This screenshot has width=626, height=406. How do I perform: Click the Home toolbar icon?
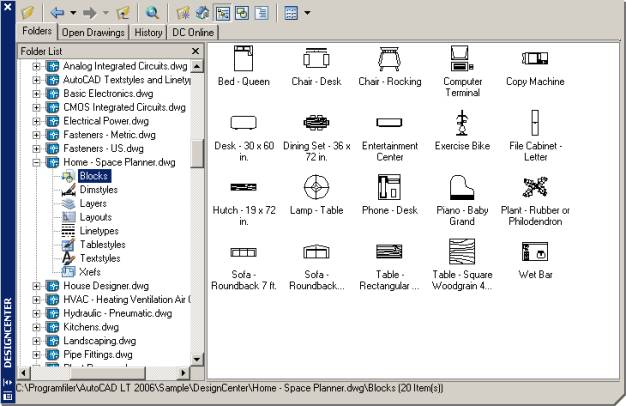pos(202,13)
